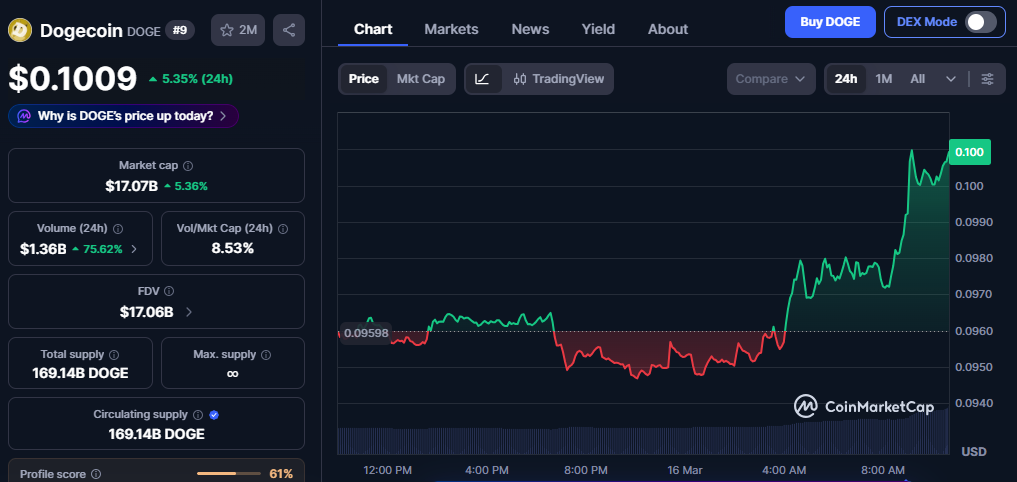Viewport: 1017px width, 482px height.
Task: Click the $1.36B volume value
Action: tap(43, 248)
